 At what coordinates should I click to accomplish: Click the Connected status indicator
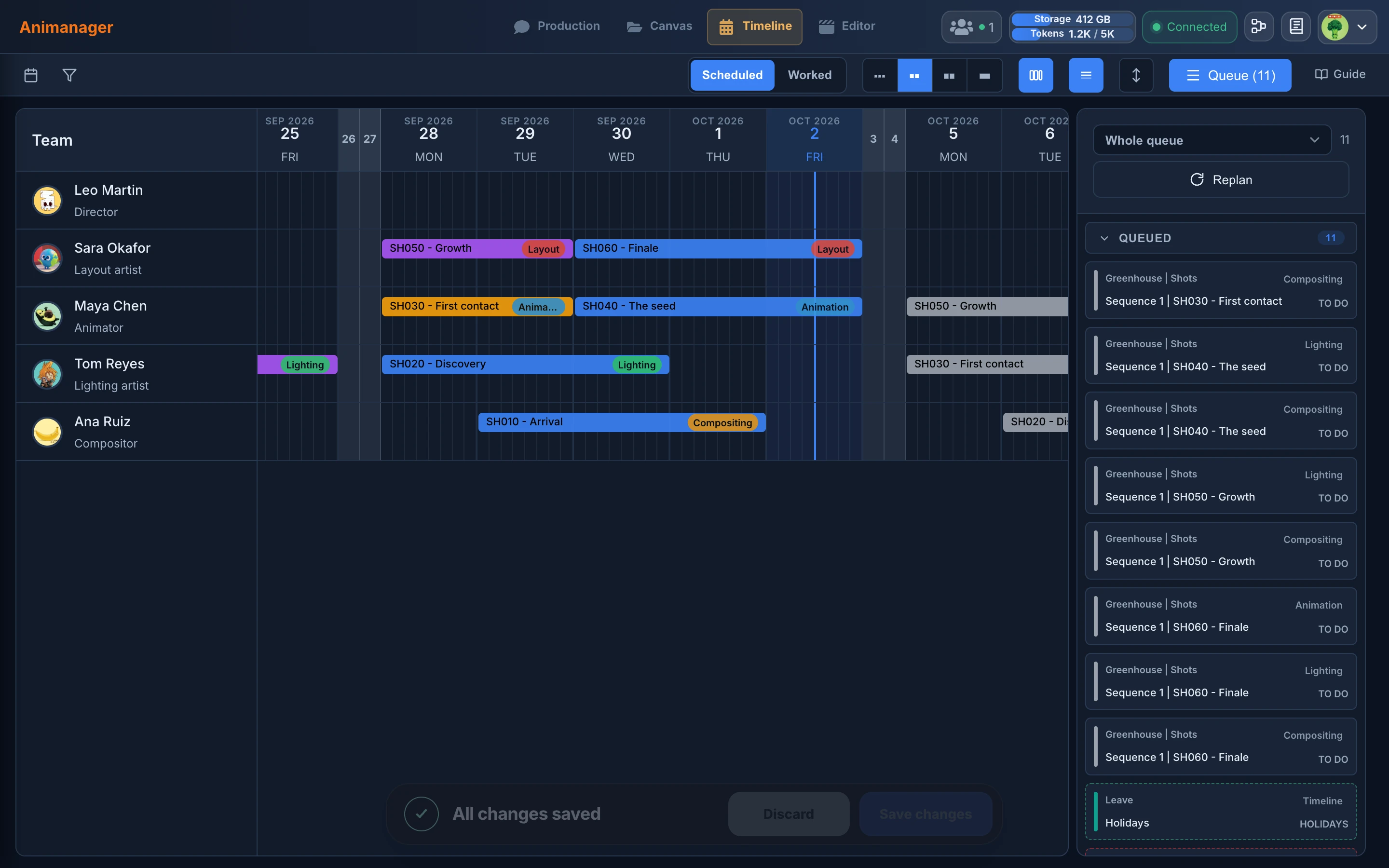(1189, 27)
